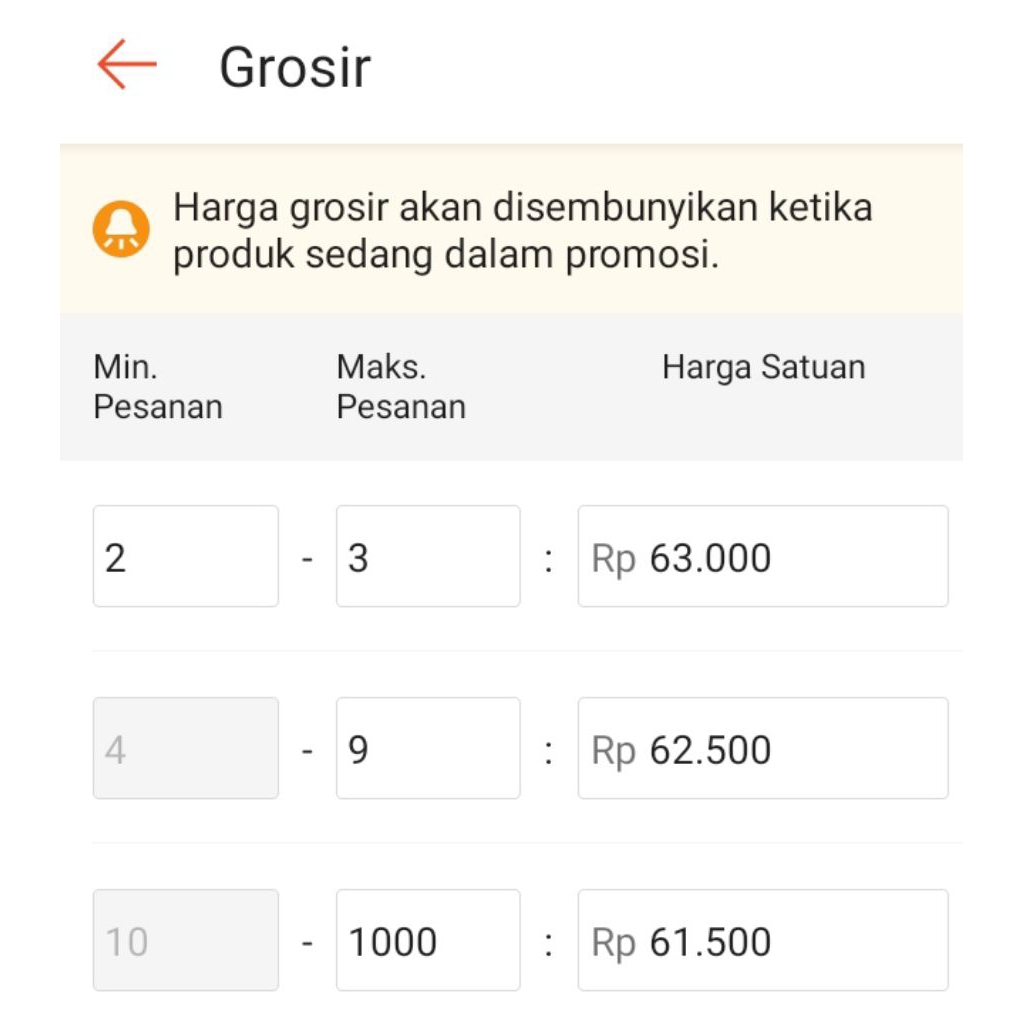Tap the orange bell notice icon
This screenshot has height=1024, width=1024.
[x=121, y=230]
